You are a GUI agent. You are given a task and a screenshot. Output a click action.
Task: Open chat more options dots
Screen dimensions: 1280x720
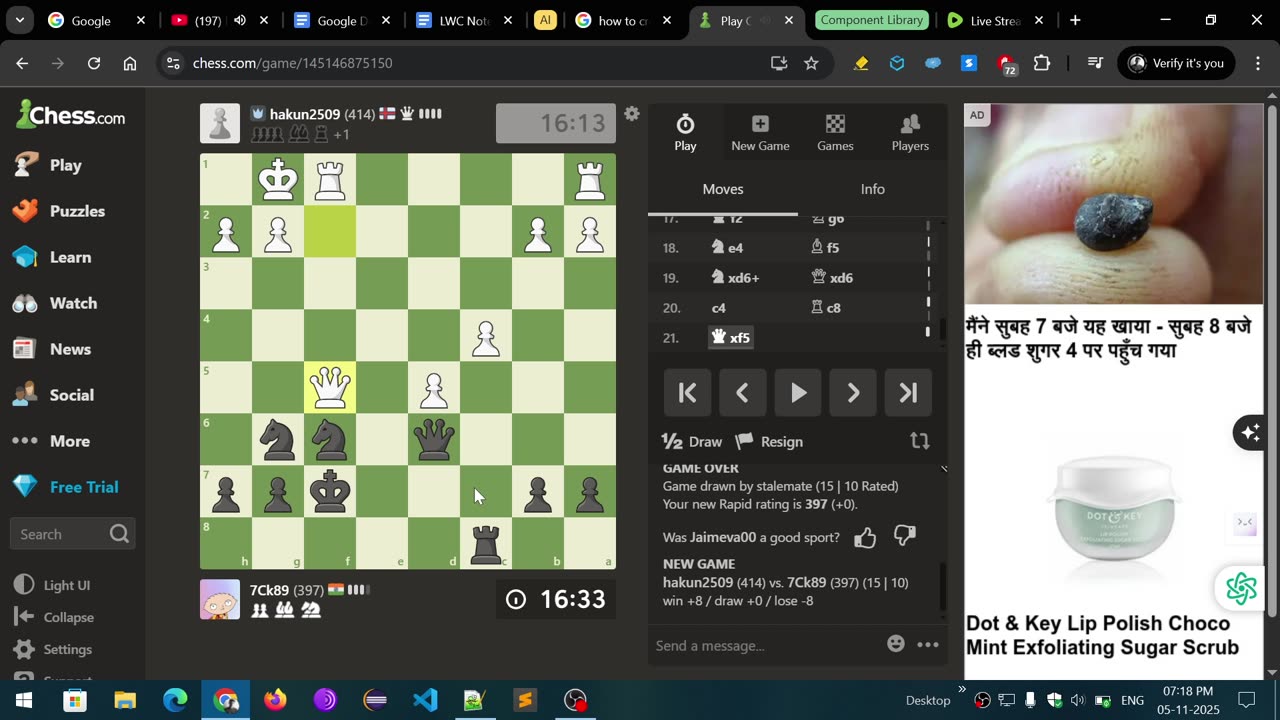(928, 645)
